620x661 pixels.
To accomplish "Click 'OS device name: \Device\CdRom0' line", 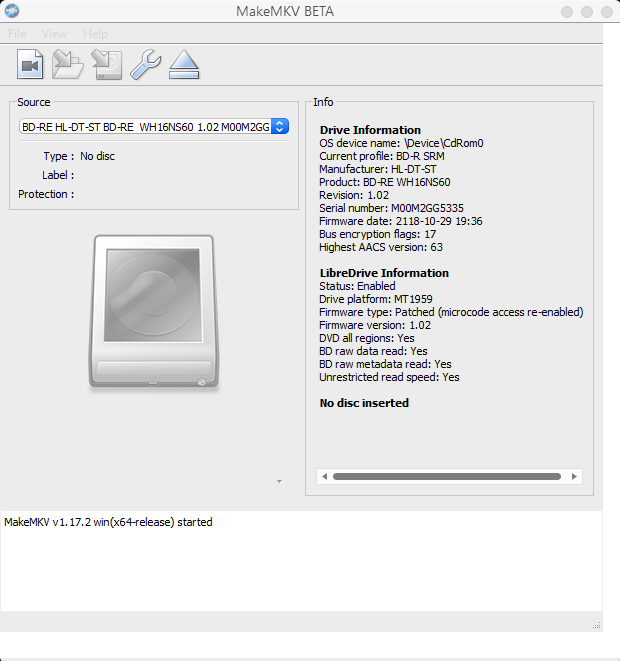I will (401, 143).
